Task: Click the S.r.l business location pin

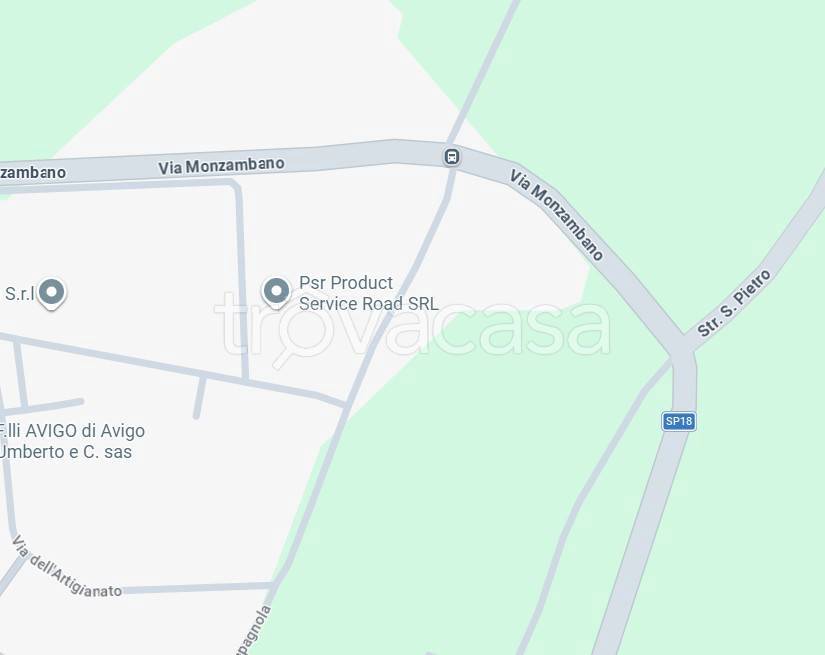Action: tap(52, 293)
